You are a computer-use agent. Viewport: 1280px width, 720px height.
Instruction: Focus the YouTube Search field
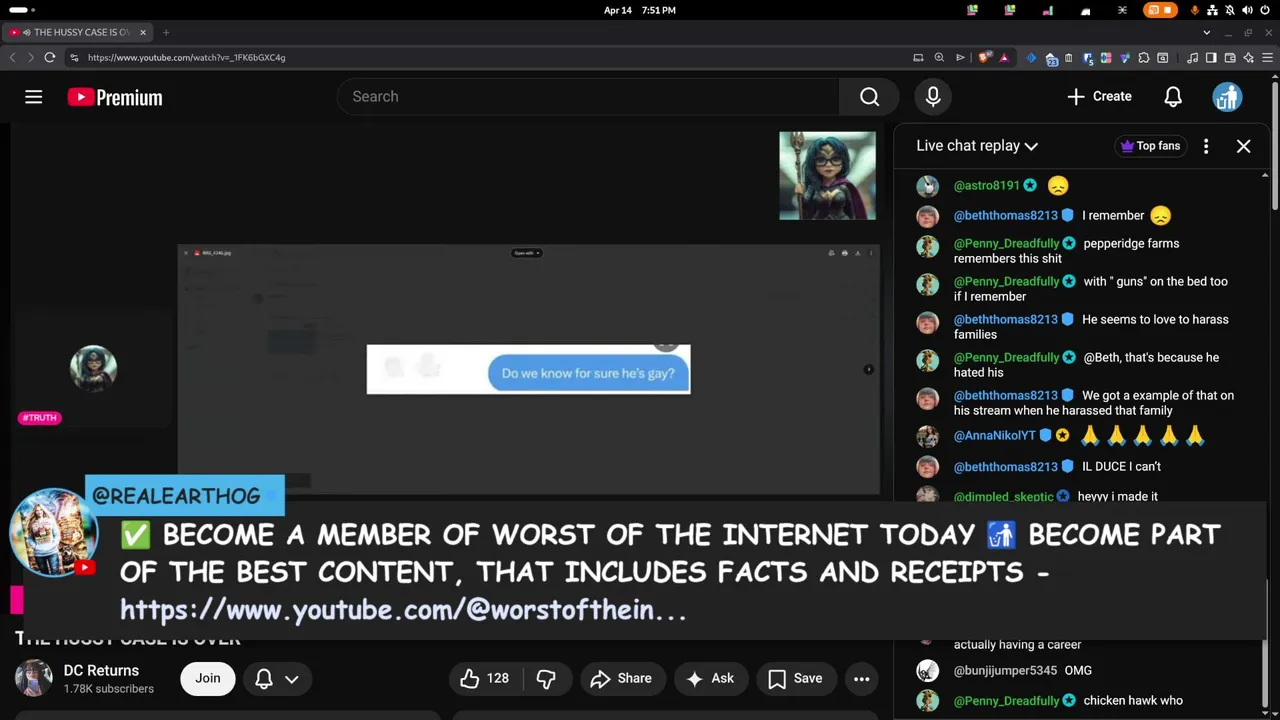(x=589, y=97)
